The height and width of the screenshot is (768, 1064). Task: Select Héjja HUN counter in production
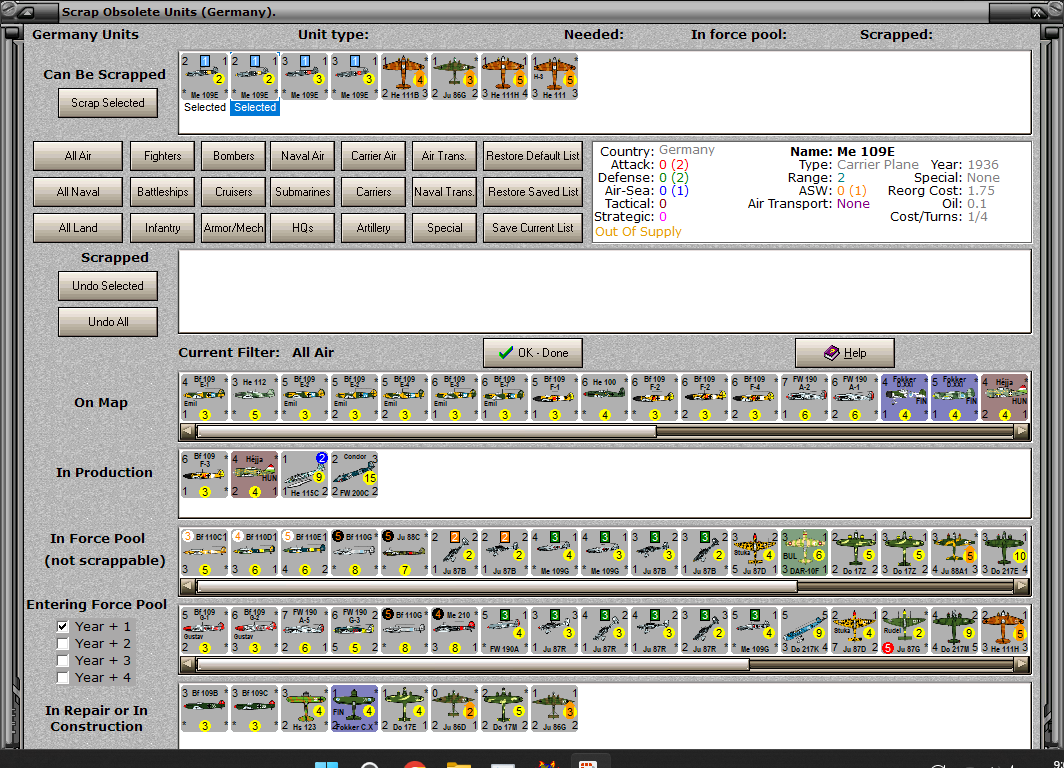click(254, 474)
